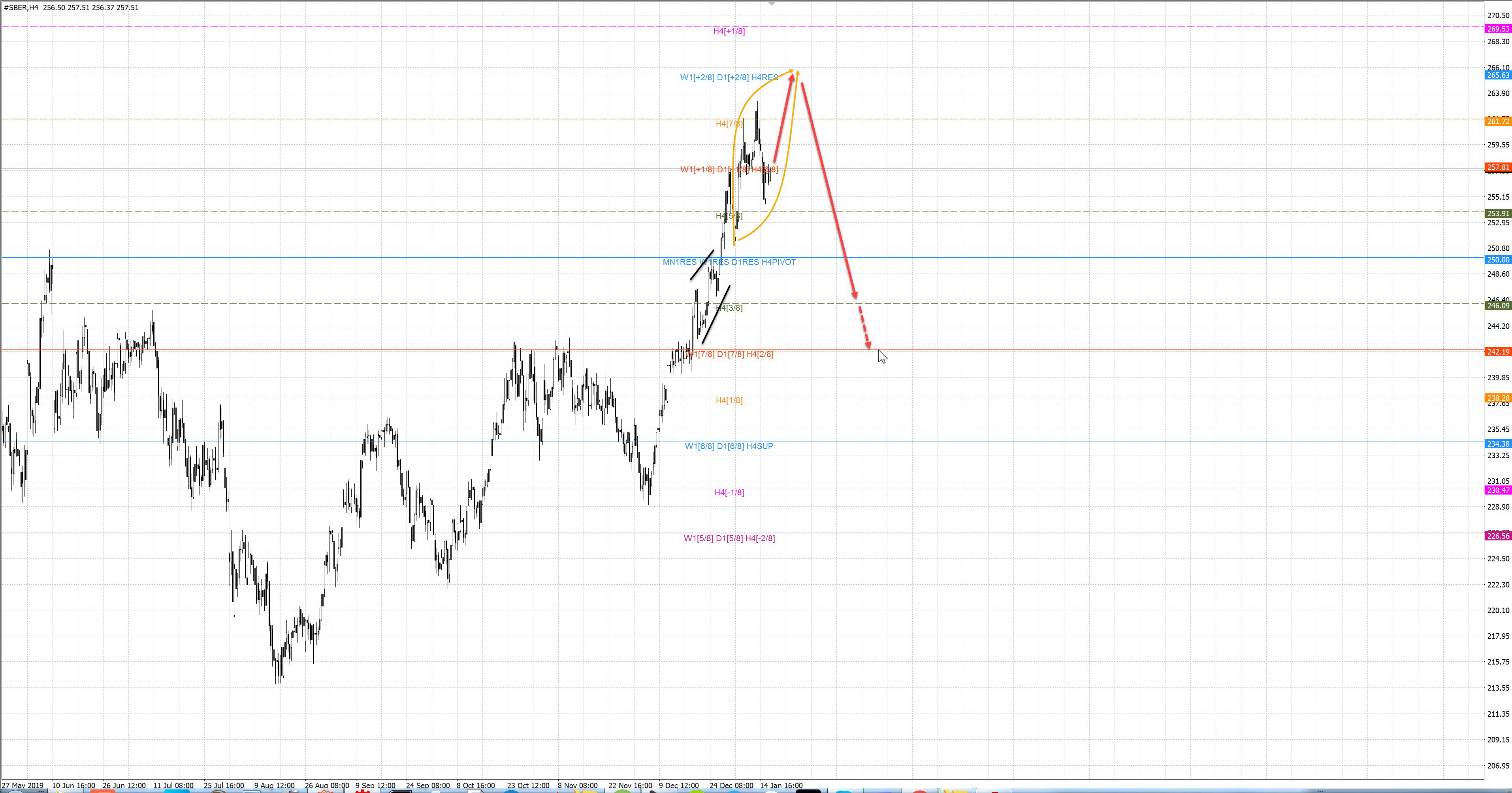Click the W1[6/8] D1[6/8] H4SUP label

click(729, 446)
